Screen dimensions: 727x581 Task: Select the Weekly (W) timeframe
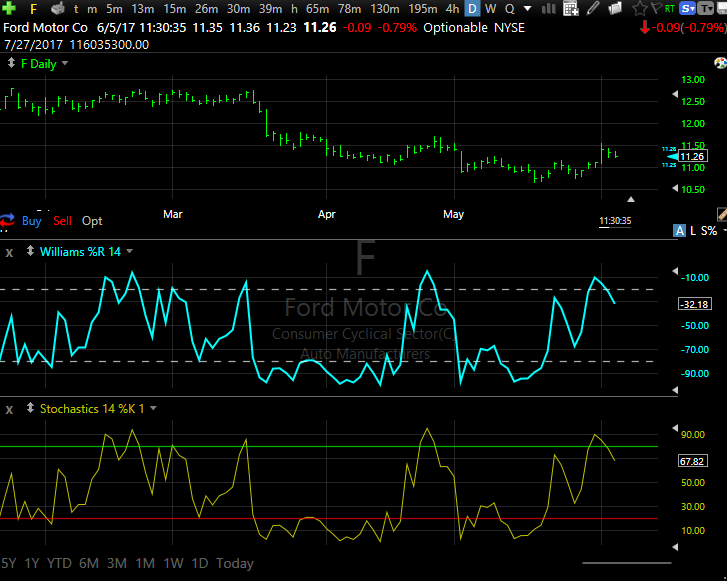[491, 9]
